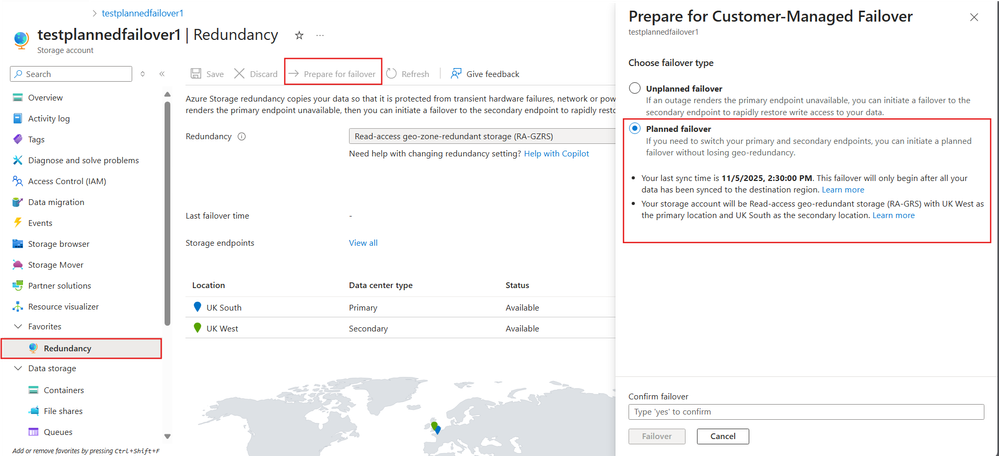This screenshot has height=456, width=999.
Task: Open the Redundancy type dropdown
Action: (x=482, y=137)
